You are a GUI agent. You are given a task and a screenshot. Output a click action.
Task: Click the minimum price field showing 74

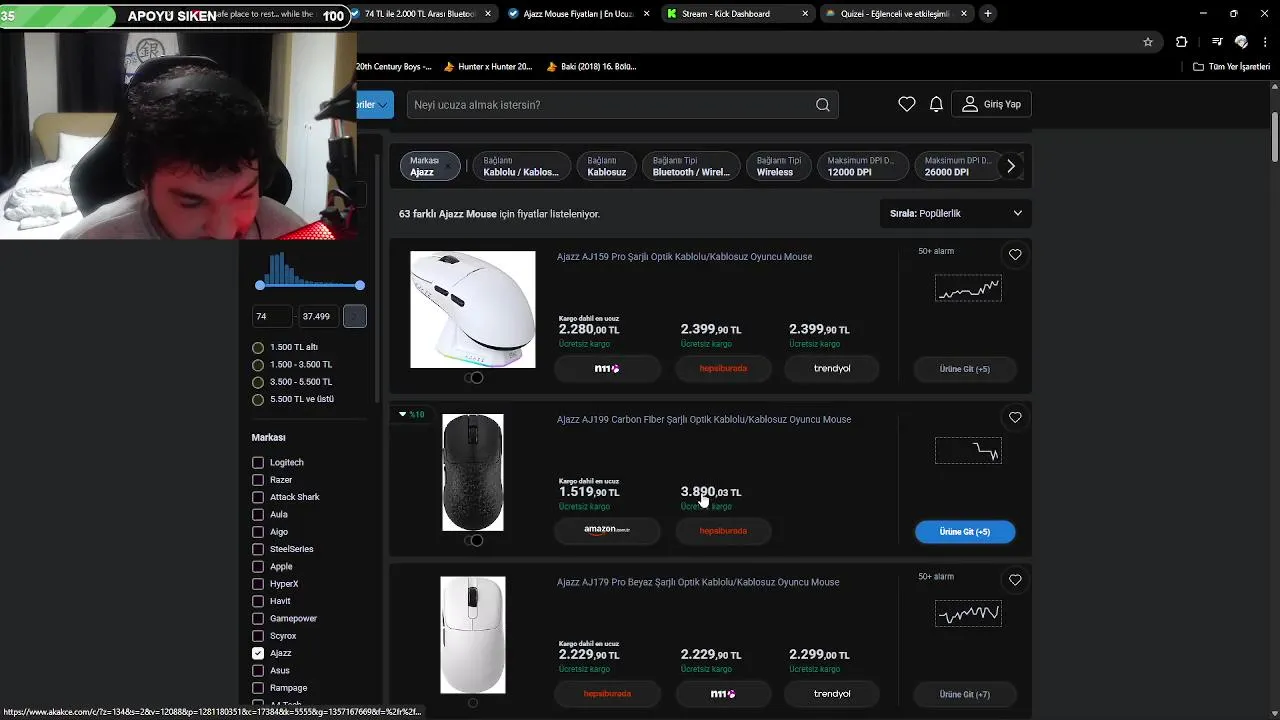coord(272,316)
